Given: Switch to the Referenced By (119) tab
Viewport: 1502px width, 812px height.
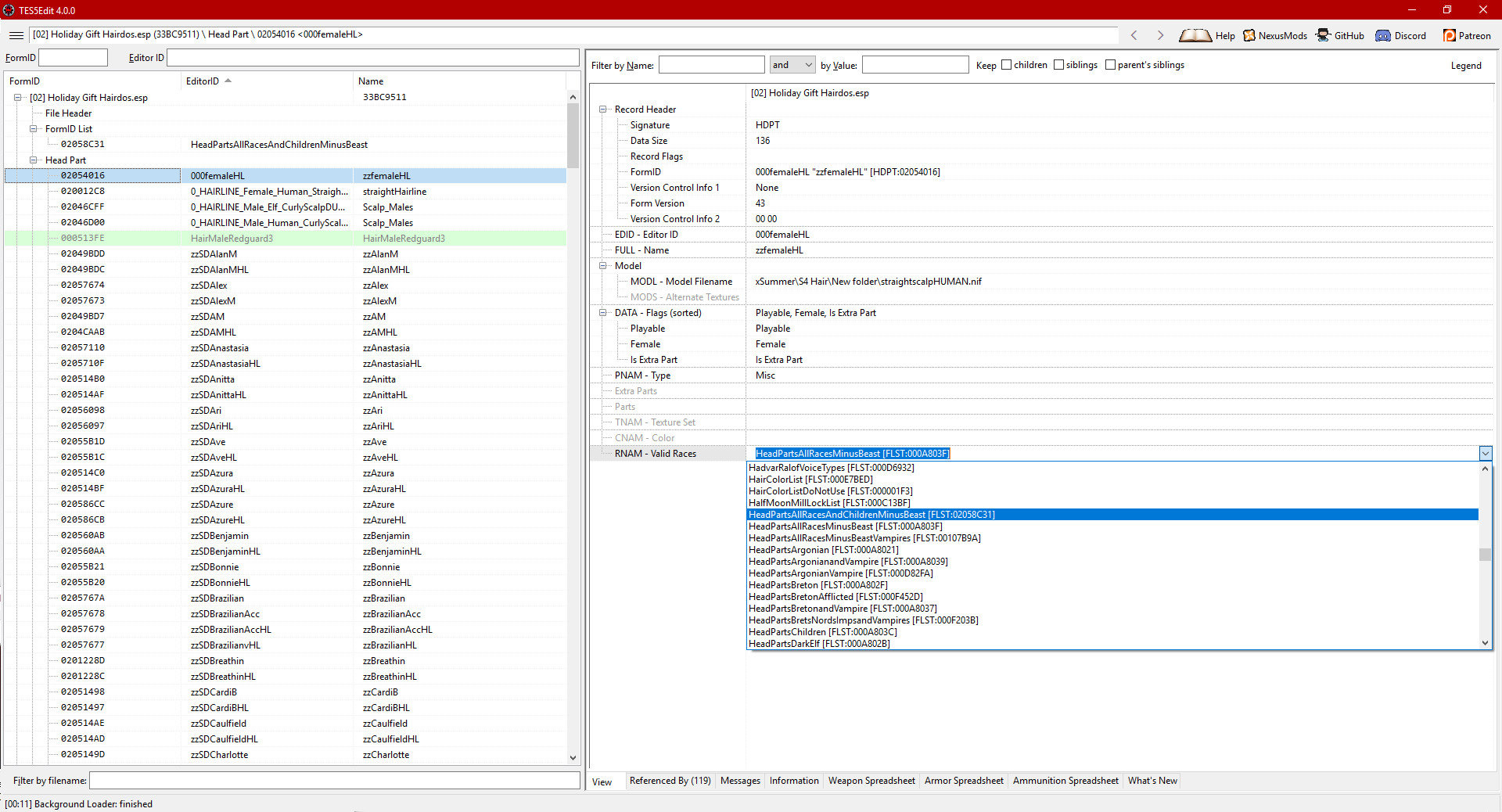Looking at the screenshot, I should click(x=670, y=781).
